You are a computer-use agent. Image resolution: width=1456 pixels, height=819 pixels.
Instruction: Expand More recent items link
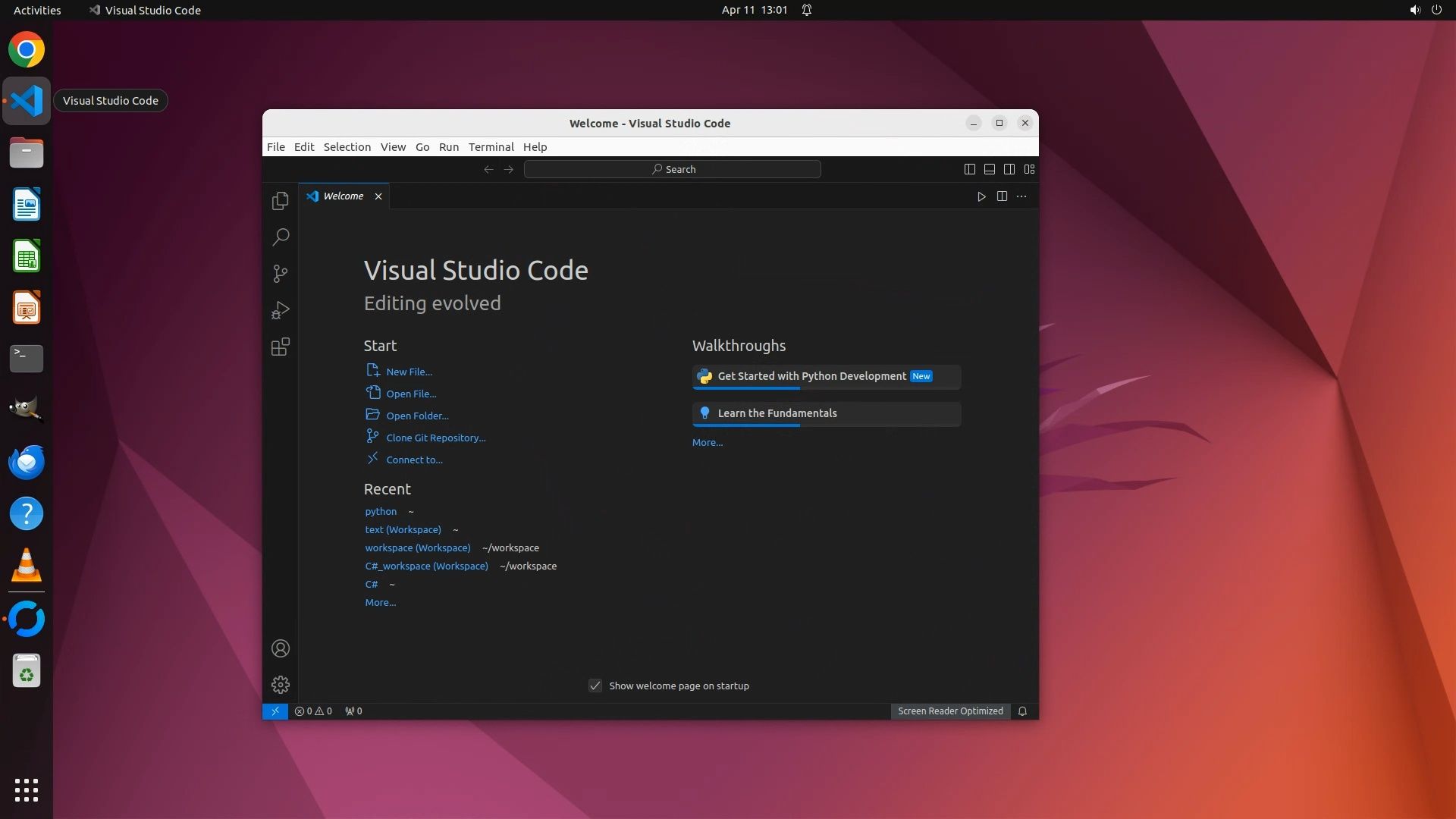pyautogui.click(x=380, y=602)
